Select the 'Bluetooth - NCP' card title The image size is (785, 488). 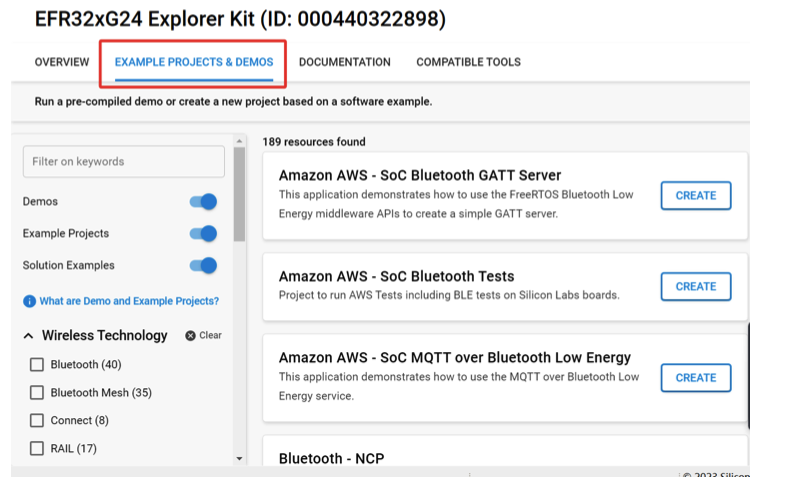[331, 458]
